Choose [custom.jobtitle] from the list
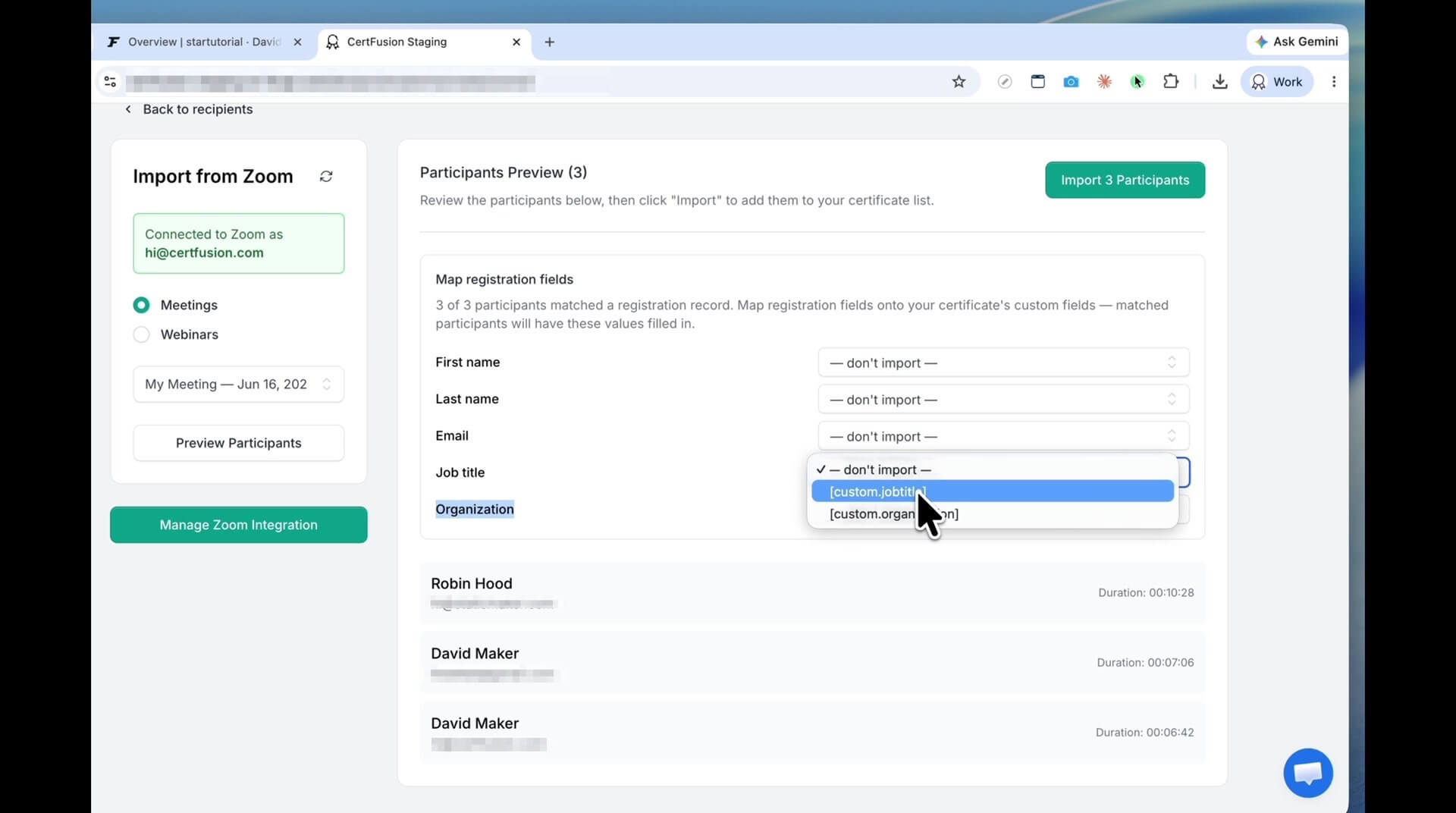This screenshot has height=813, width=1456. point(993,491)
